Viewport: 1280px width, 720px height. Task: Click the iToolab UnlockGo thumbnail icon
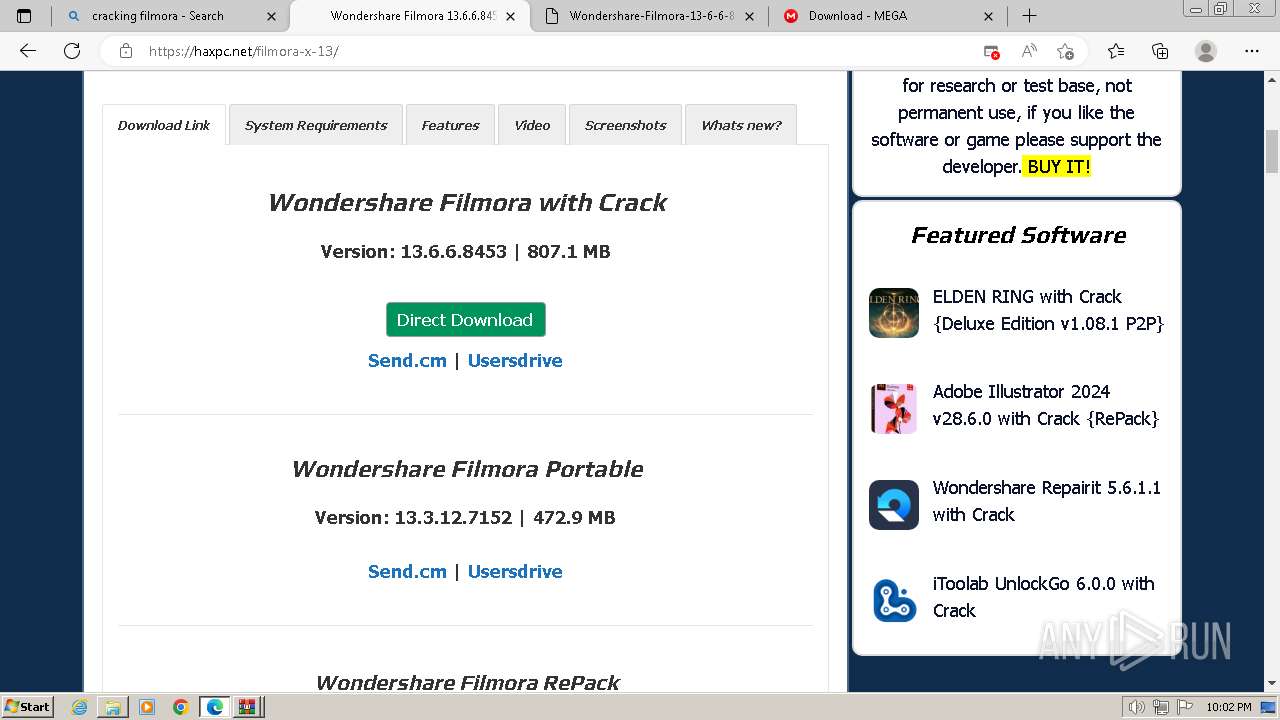click(x=894, y=601)
